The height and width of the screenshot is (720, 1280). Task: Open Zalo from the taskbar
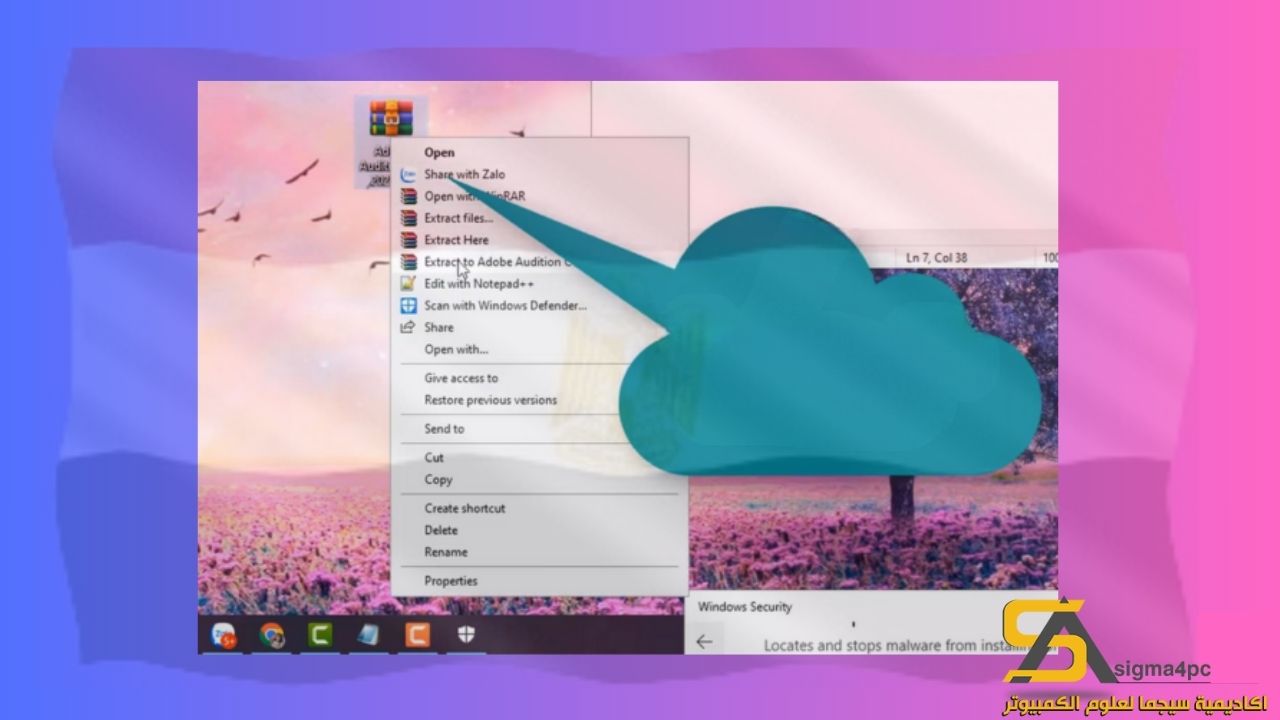coord(223,636)
